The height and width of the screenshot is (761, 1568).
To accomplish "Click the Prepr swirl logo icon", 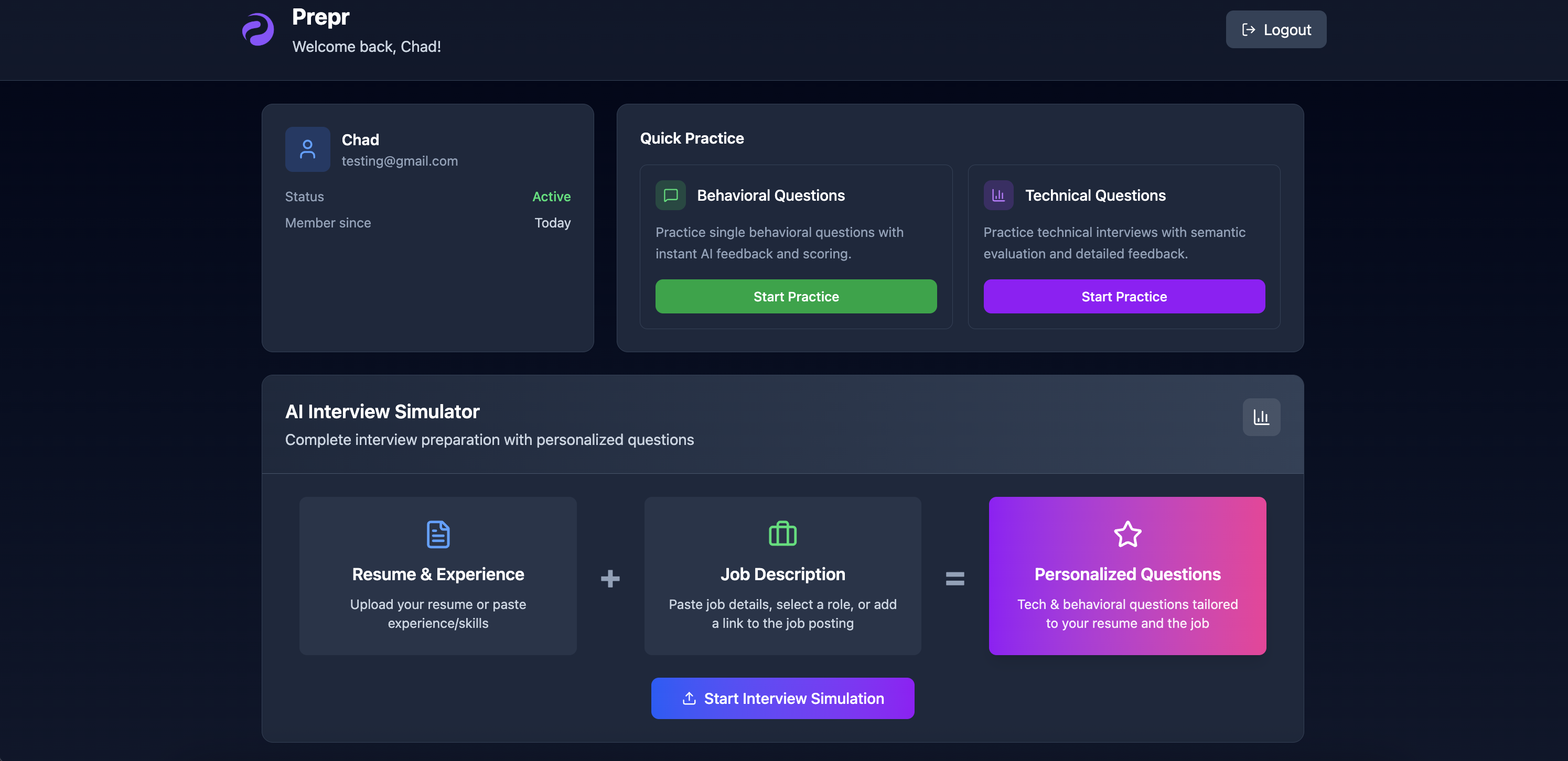I will click(258, 30).
